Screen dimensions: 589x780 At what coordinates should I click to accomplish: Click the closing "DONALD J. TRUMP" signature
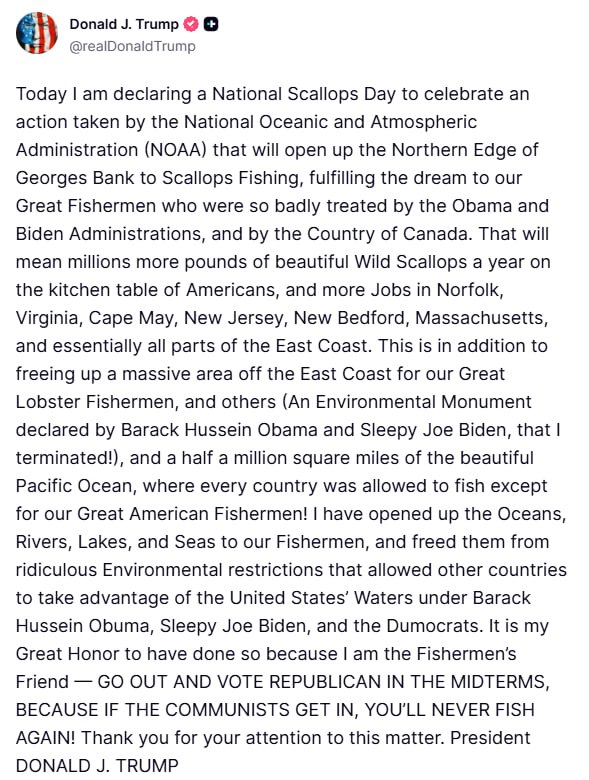pyautogui.click(x=97, y=766)
